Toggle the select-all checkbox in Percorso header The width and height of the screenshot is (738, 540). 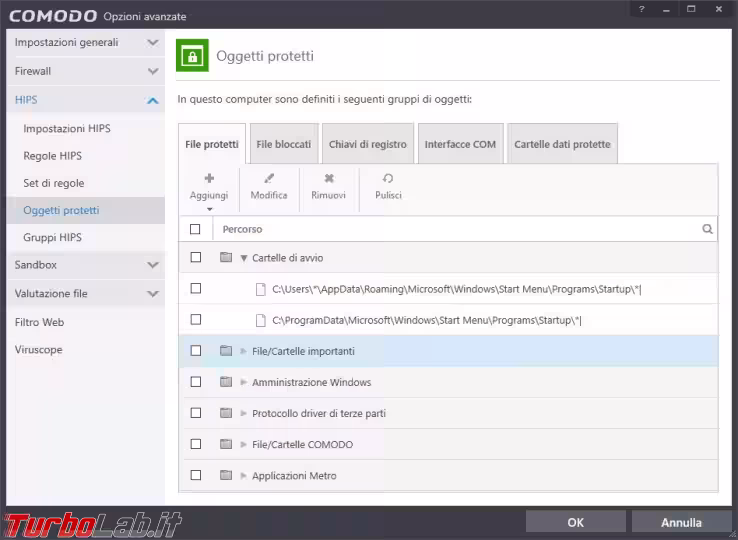click(196, 229)
